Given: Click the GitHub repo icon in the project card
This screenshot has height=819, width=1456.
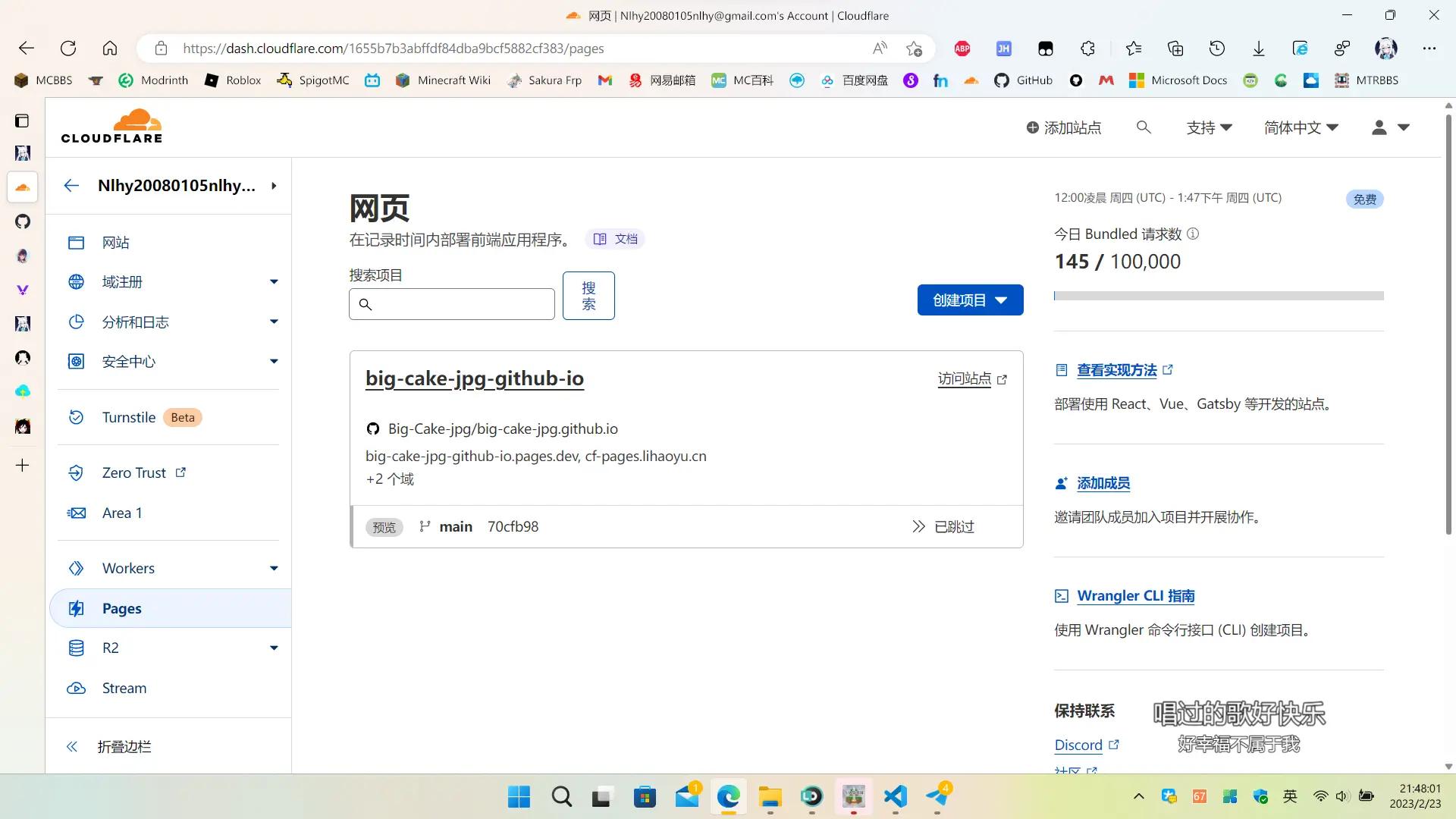Looking at the screenshot, I should coord(373,429).
